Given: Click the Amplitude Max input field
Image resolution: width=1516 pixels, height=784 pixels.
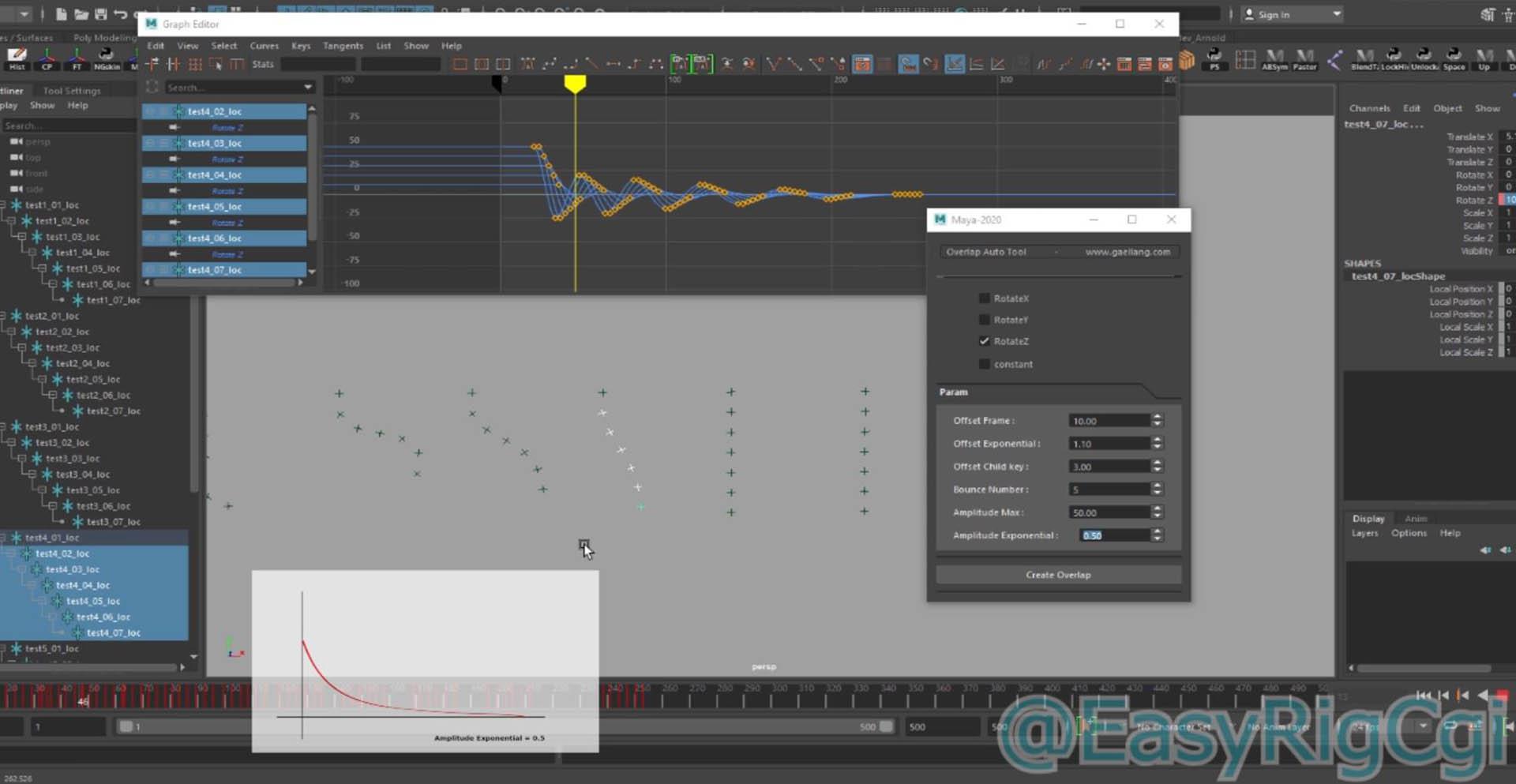Looking at the screenshot, I should 1109,512.
